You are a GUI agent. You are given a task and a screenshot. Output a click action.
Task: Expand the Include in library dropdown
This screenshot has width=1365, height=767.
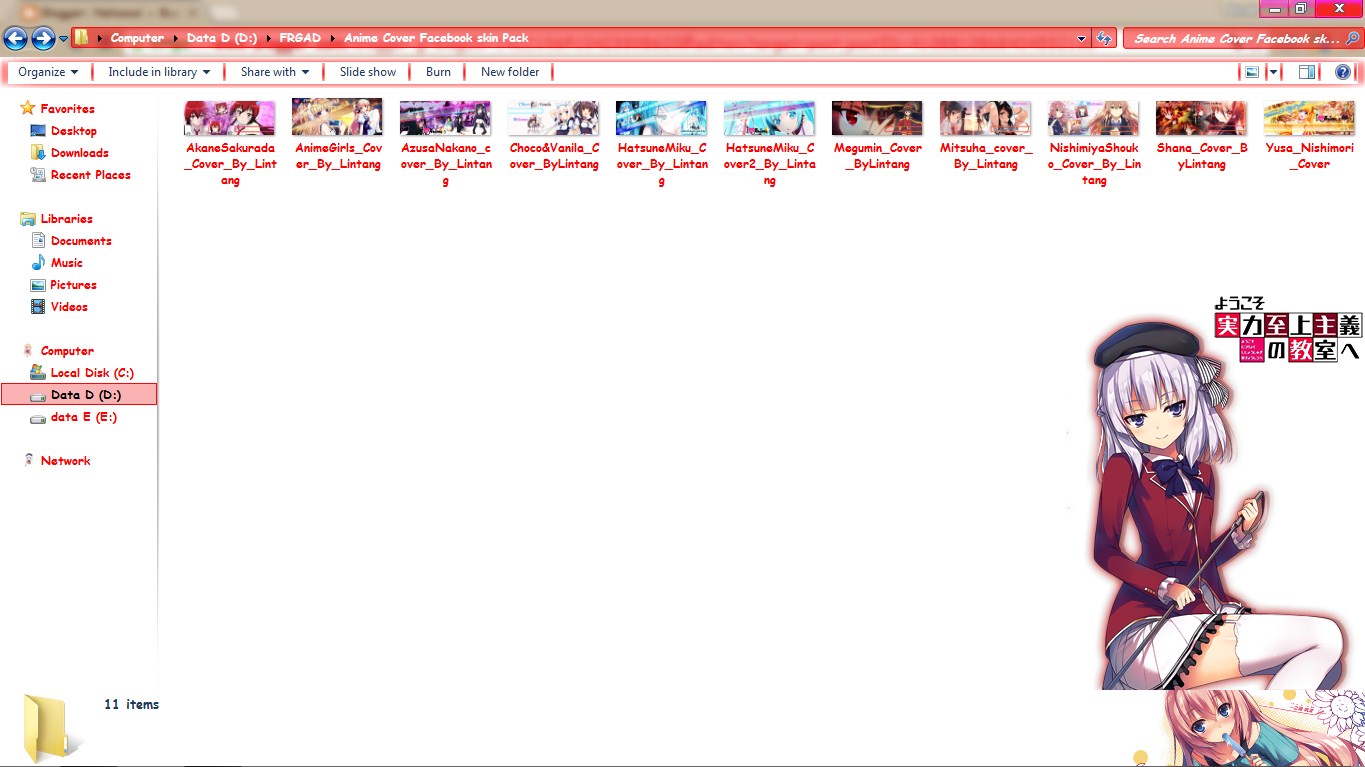pyautogui.click(x=157, y=71)
